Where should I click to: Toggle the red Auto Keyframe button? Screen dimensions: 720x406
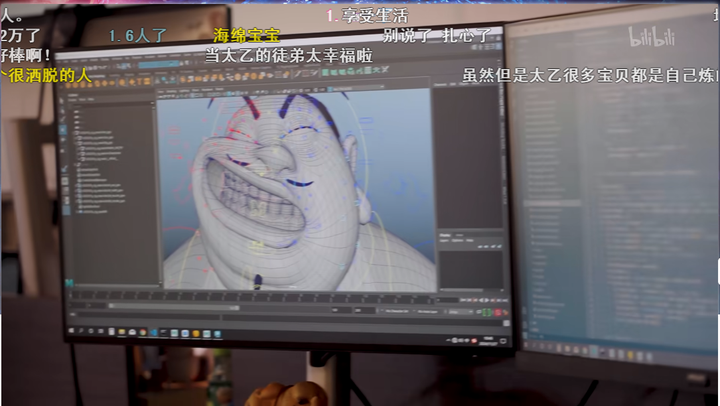point(497,312)
